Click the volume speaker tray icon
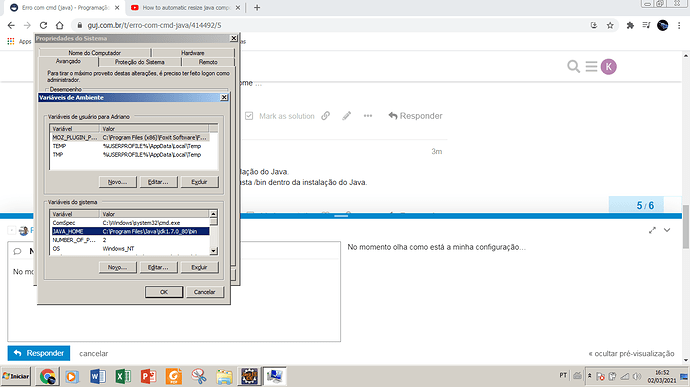This screenshot has height=387, width=690. tap(637, 376)
